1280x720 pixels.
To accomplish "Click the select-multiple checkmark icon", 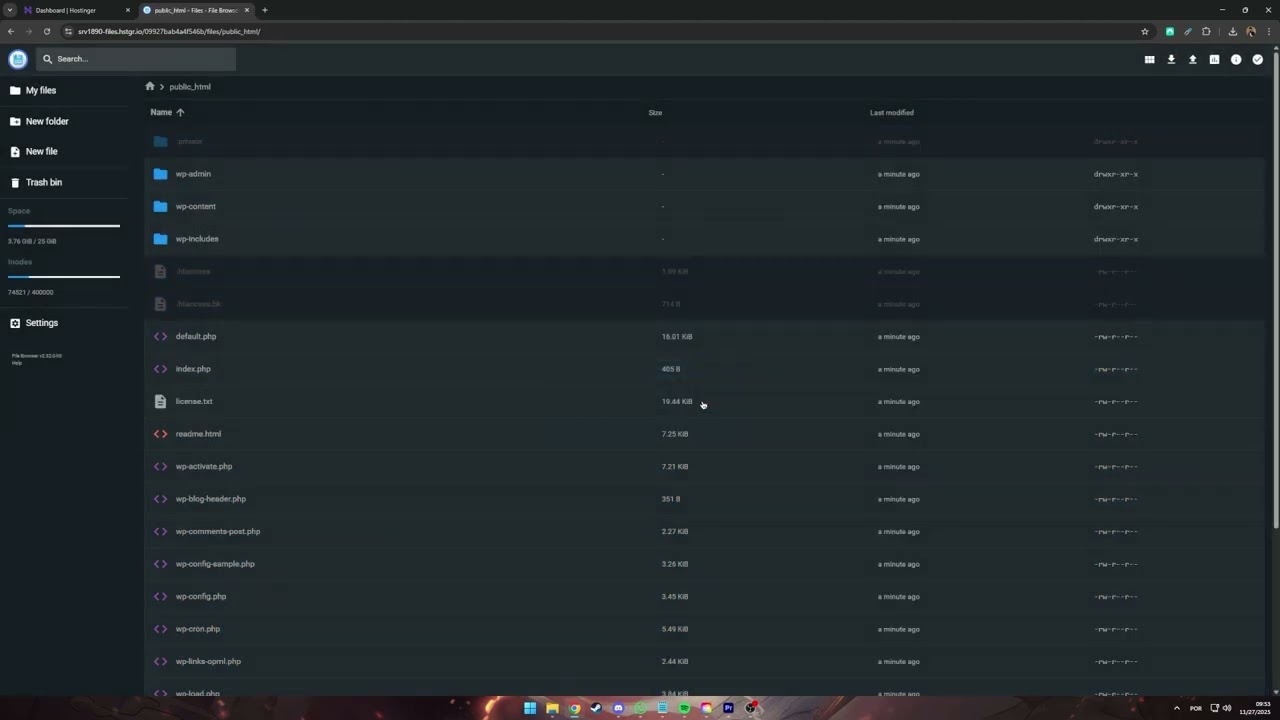I will 1258,60.
